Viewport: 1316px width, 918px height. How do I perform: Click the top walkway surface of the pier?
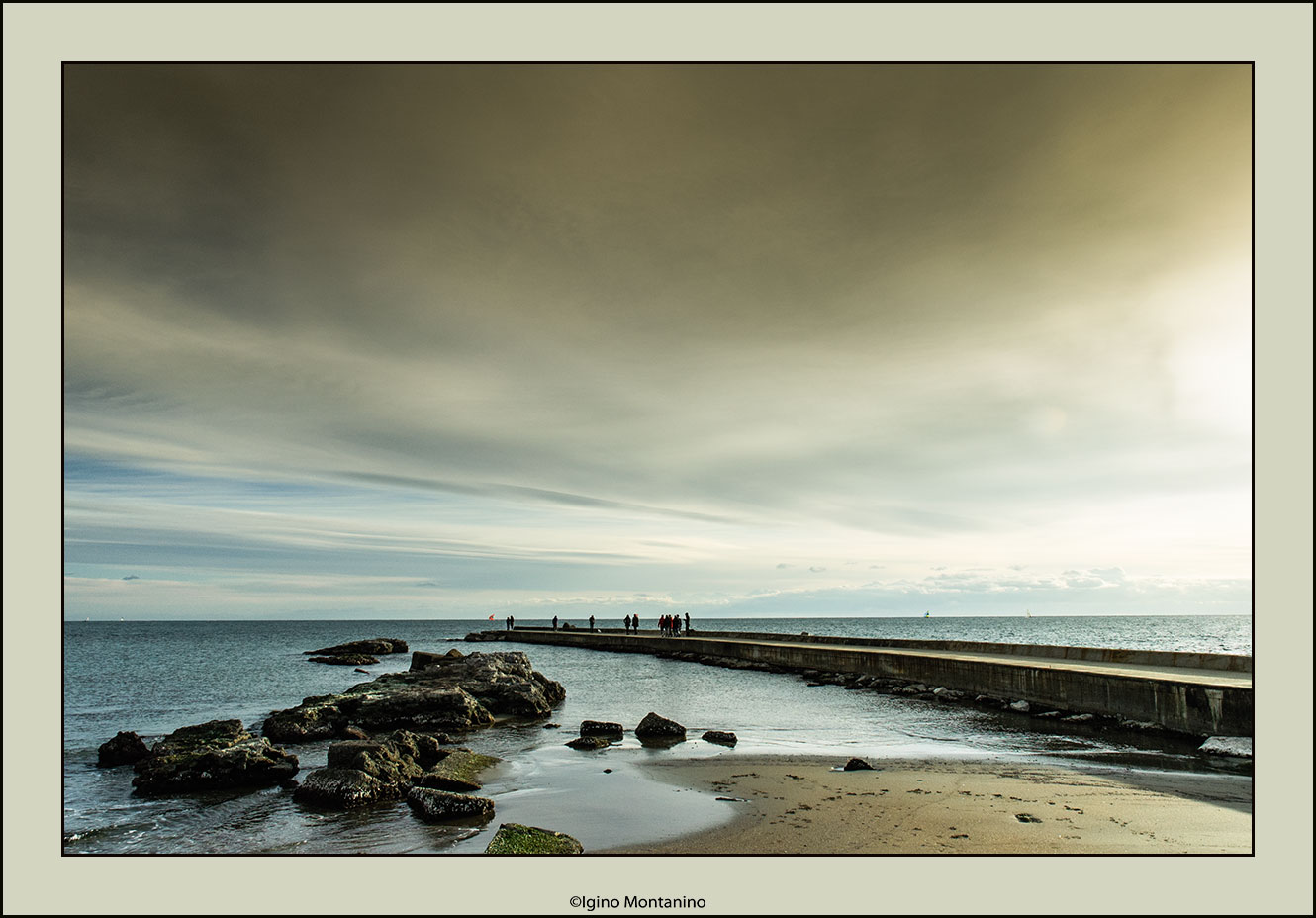(989, 657)
